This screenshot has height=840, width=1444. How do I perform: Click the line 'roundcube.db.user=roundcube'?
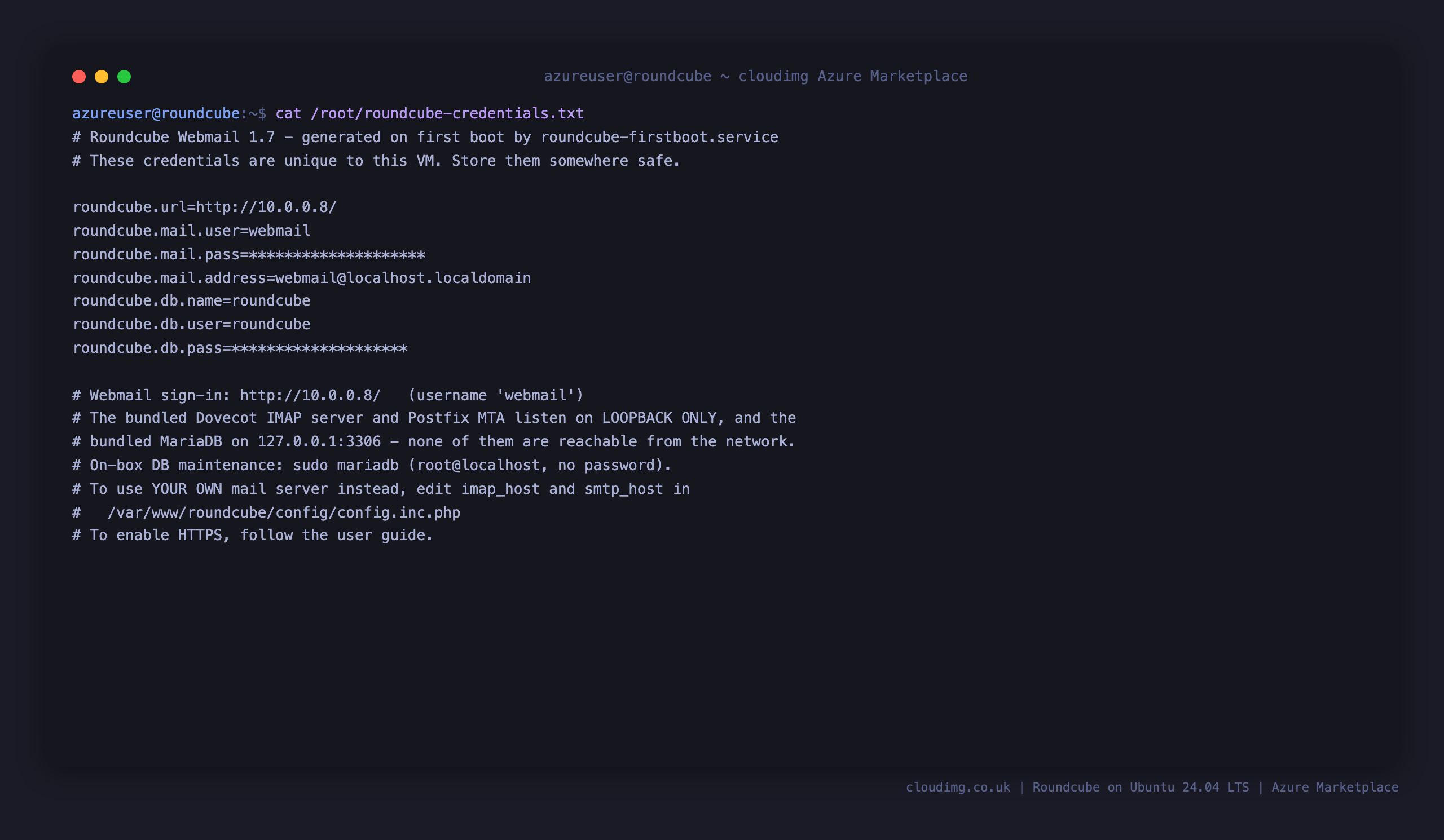(191, 324)
